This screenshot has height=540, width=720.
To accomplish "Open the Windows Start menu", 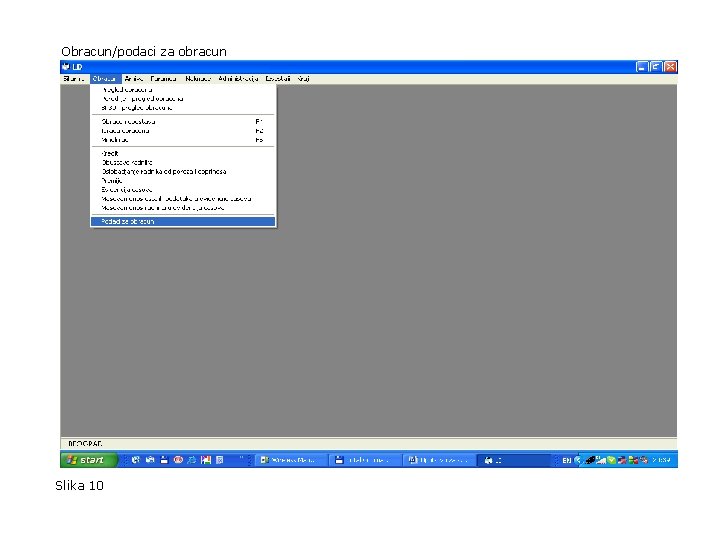I will click(x=89, y=460).
